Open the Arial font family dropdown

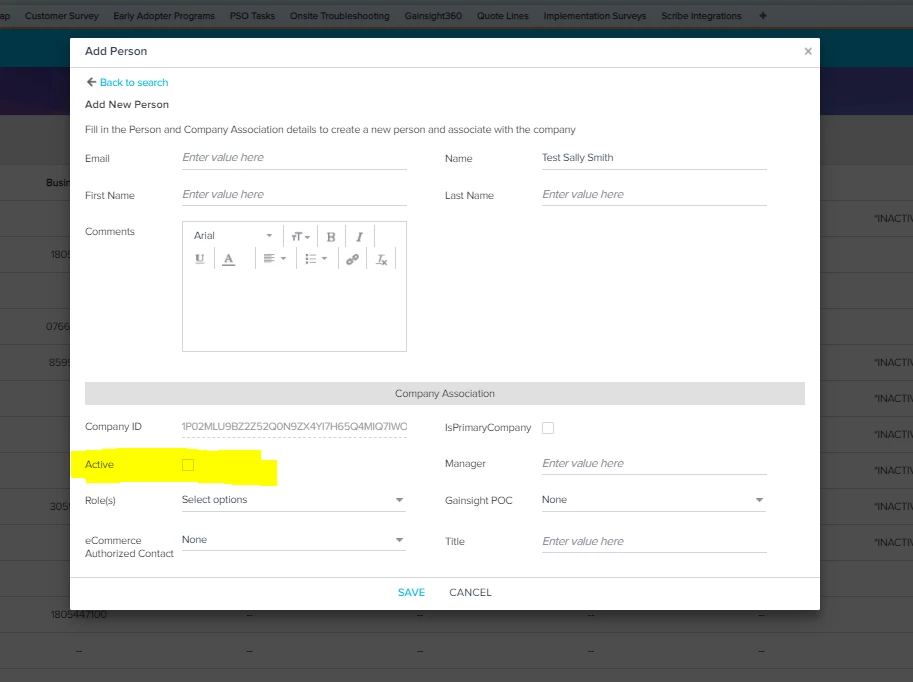point(233,236)
